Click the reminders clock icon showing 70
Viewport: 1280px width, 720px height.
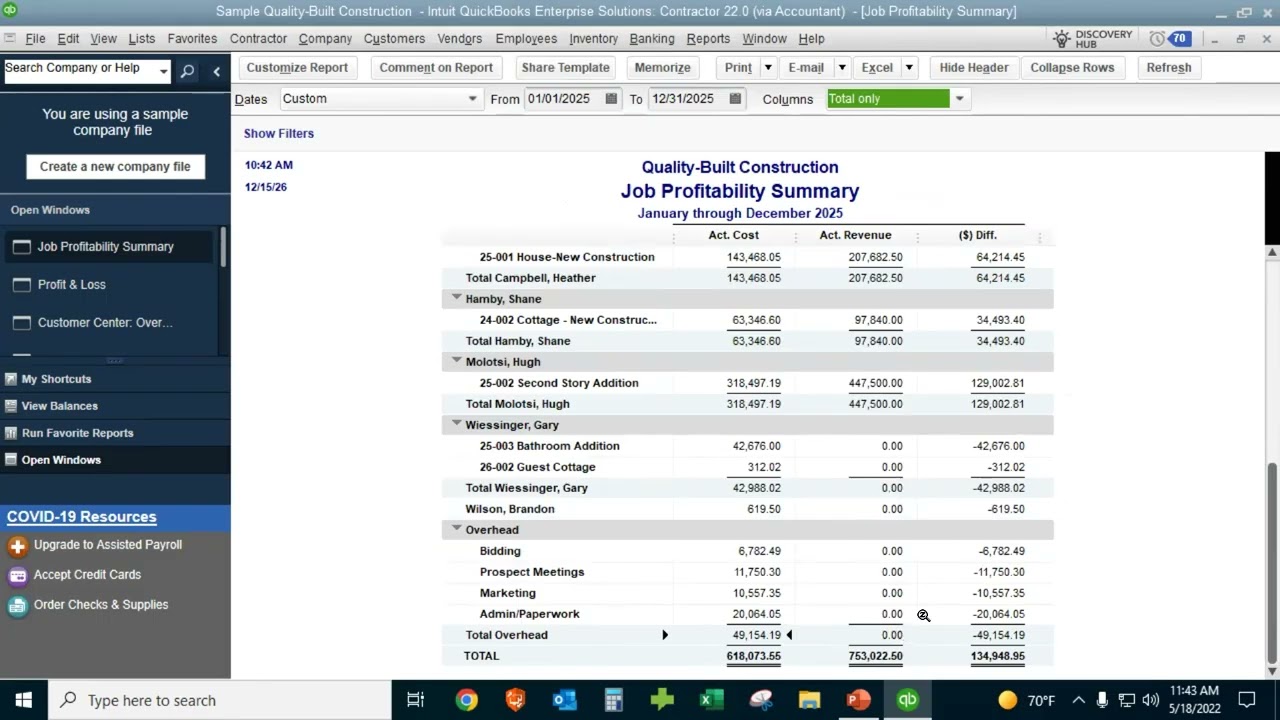coord(1158,39)
